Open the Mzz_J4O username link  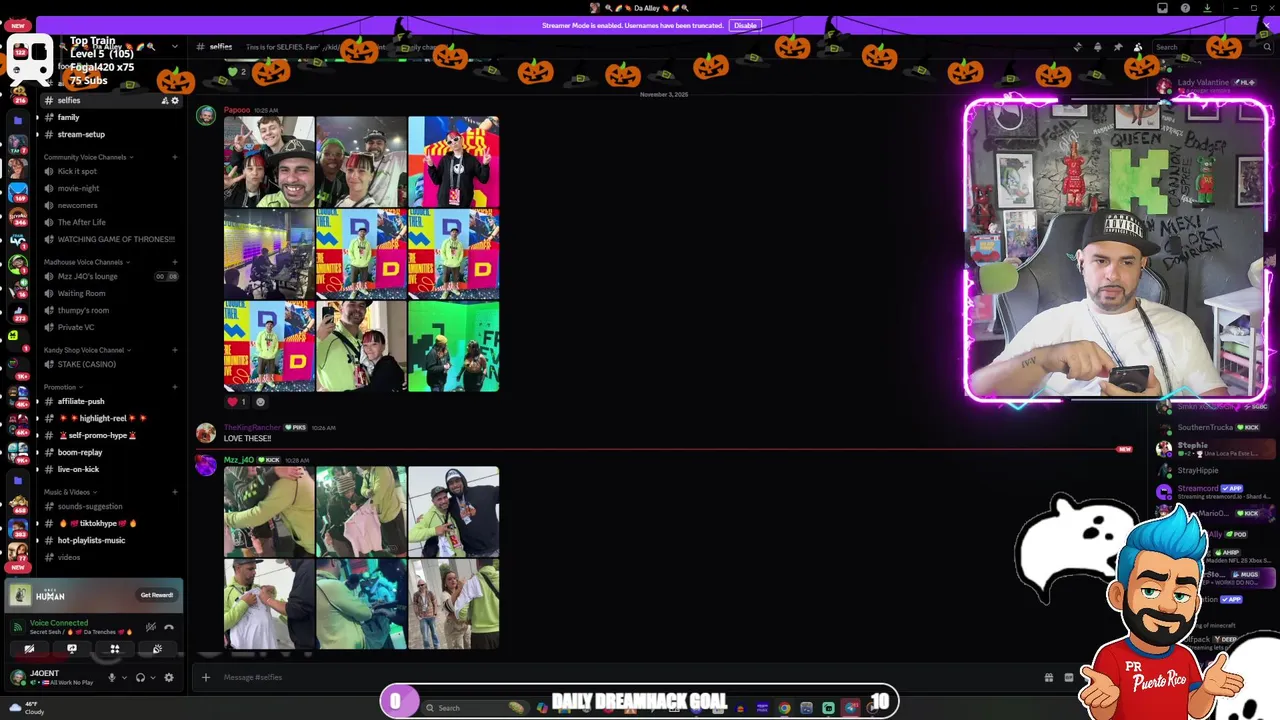pos(239,460)
